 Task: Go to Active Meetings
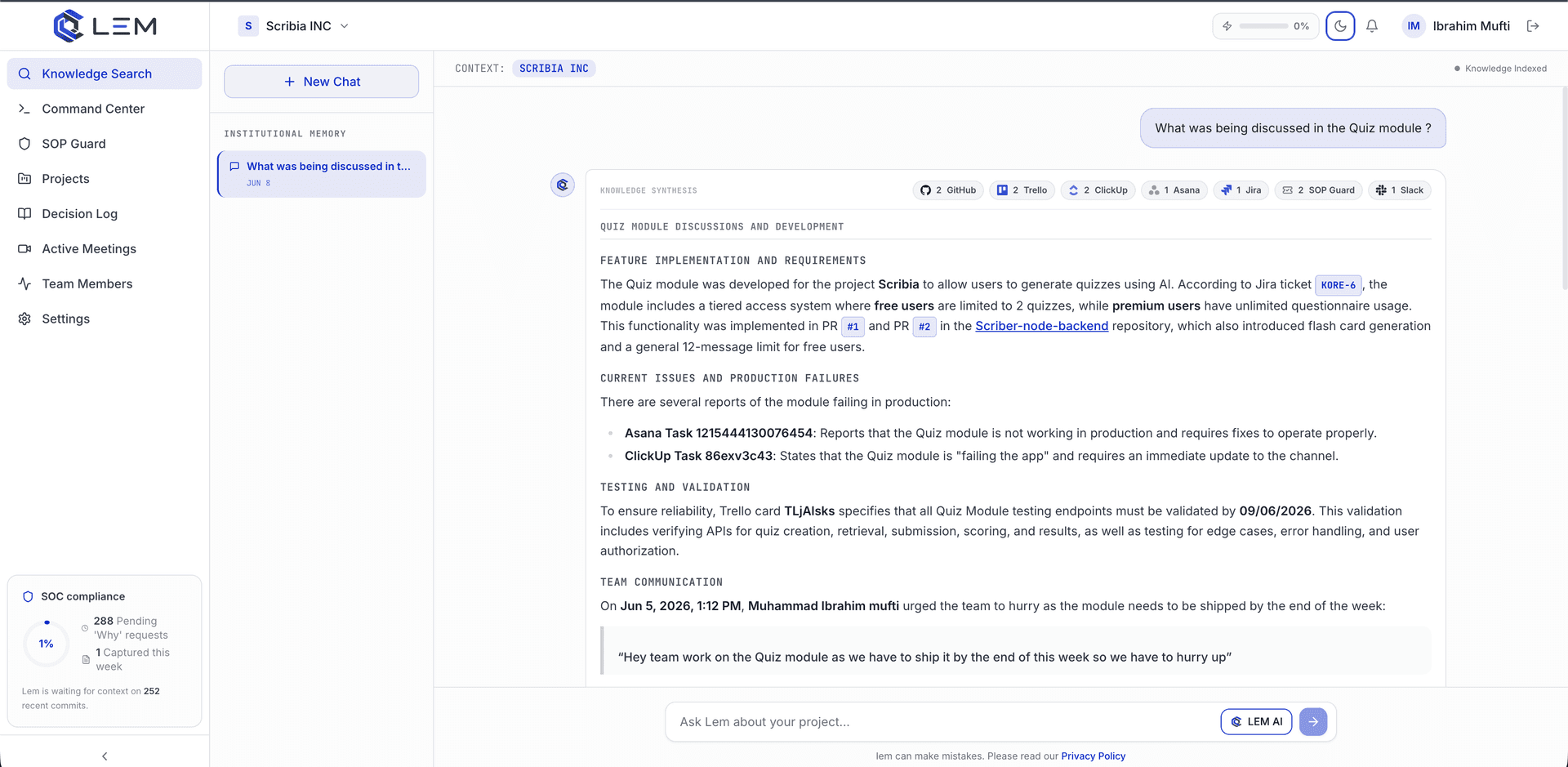point(105,249)
